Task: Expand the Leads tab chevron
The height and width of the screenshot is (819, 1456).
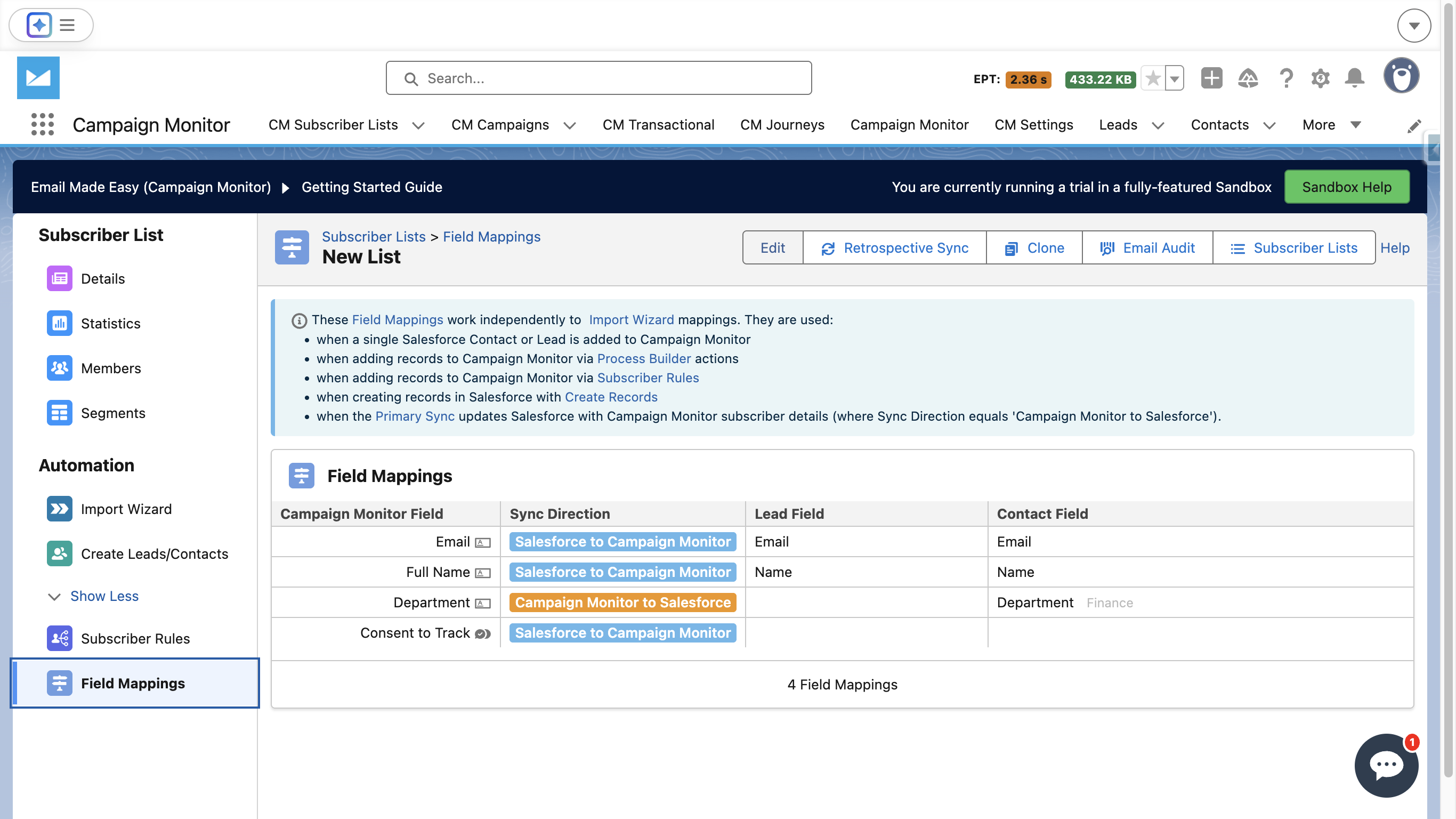Action: click(x=1158, y=125)
